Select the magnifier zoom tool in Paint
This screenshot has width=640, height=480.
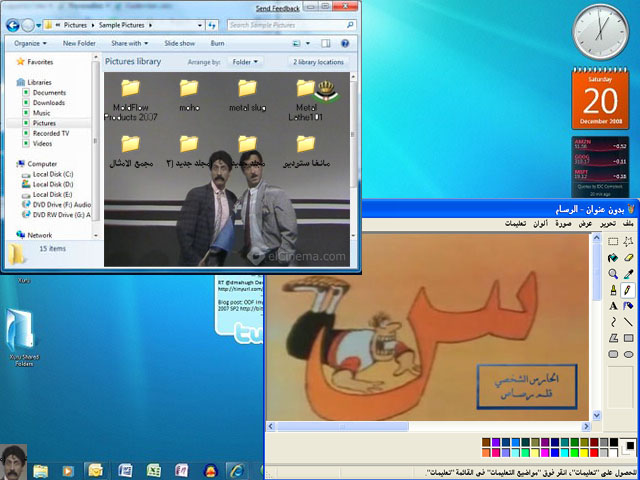(x=613, y=274)
